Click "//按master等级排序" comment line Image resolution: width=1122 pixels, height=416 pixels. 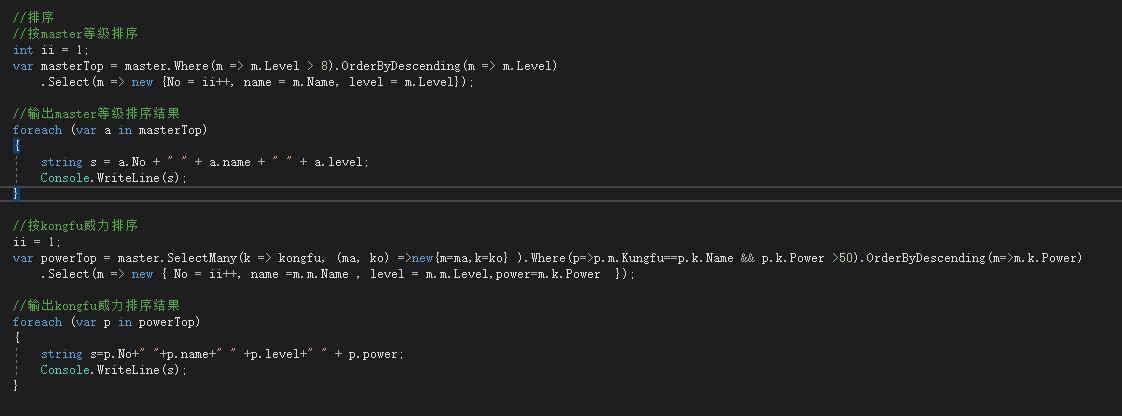click(72, 34)
